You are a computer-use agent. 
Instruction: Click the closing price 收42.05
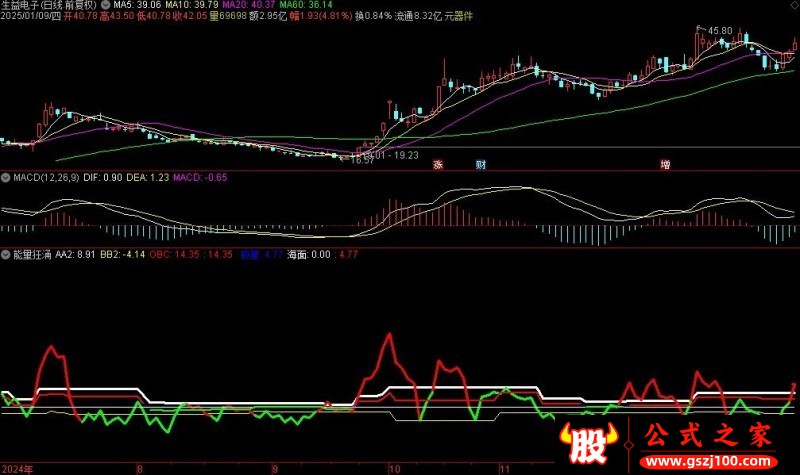click(x=190, y=16)
